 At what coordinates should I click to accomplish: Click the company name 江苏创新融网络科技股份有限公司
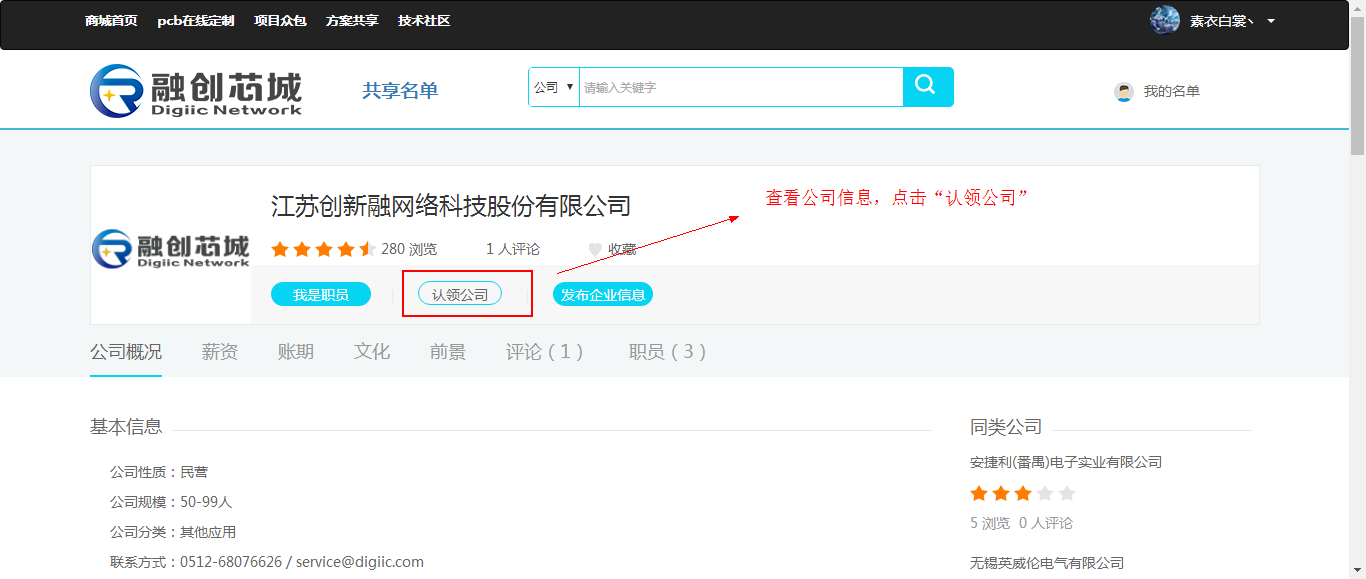pos(451,206)
